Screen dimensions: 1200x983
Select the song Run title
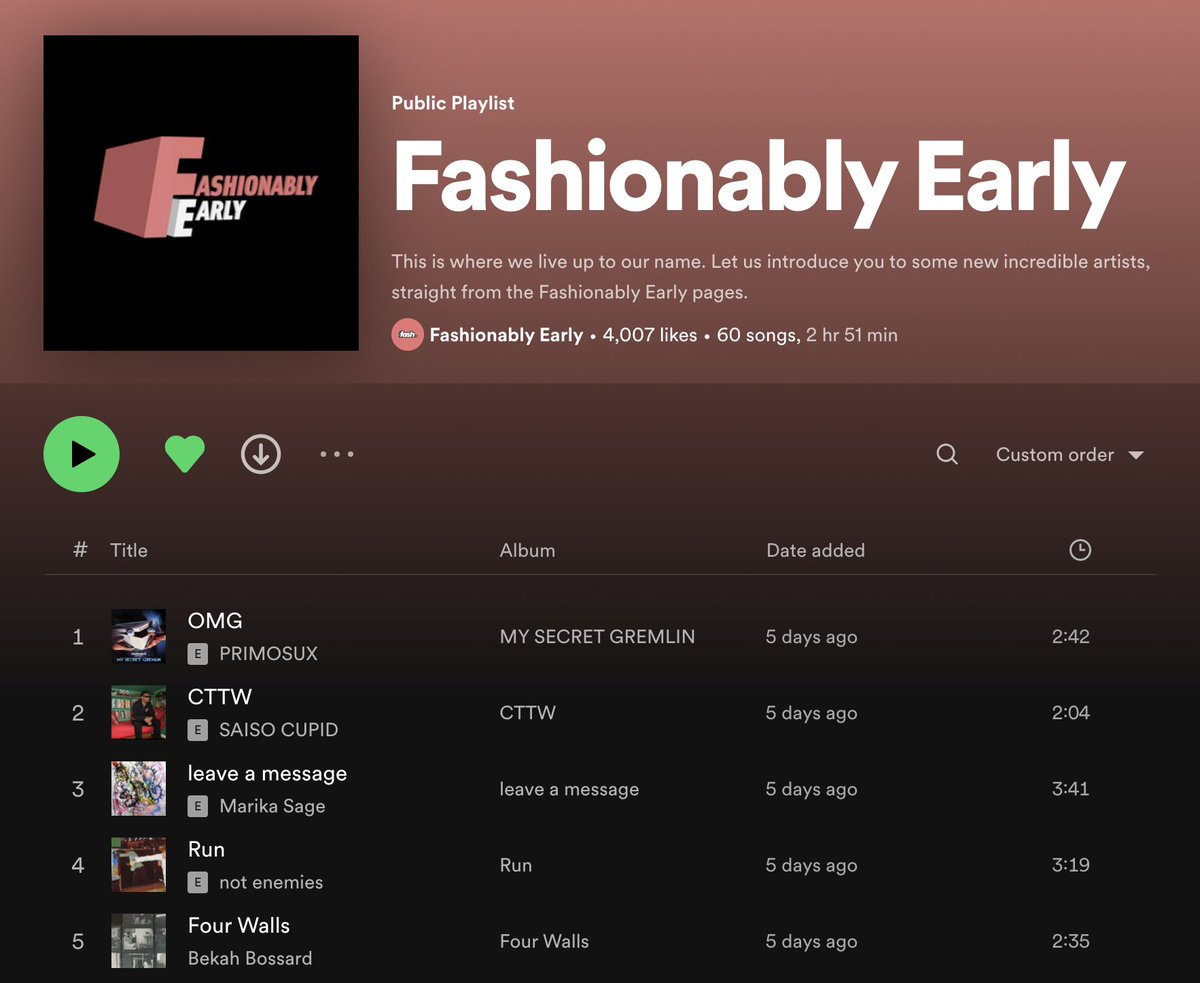coord(206,849)
